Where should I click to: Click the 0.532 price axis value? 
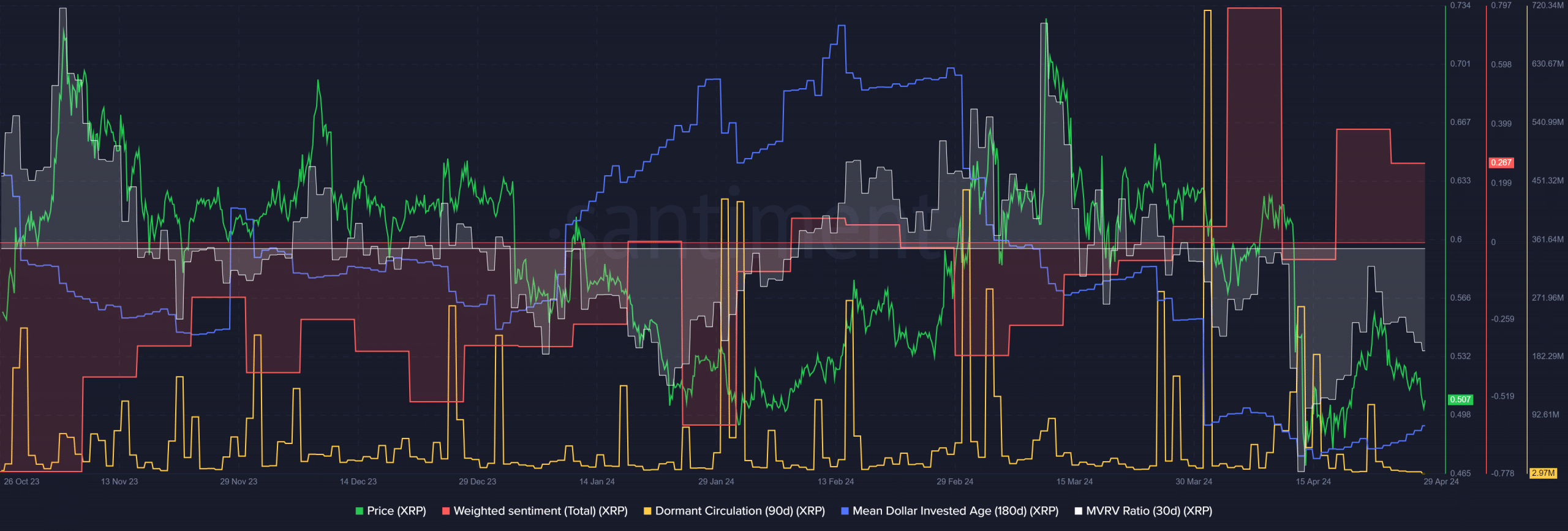coord(1460,356)
